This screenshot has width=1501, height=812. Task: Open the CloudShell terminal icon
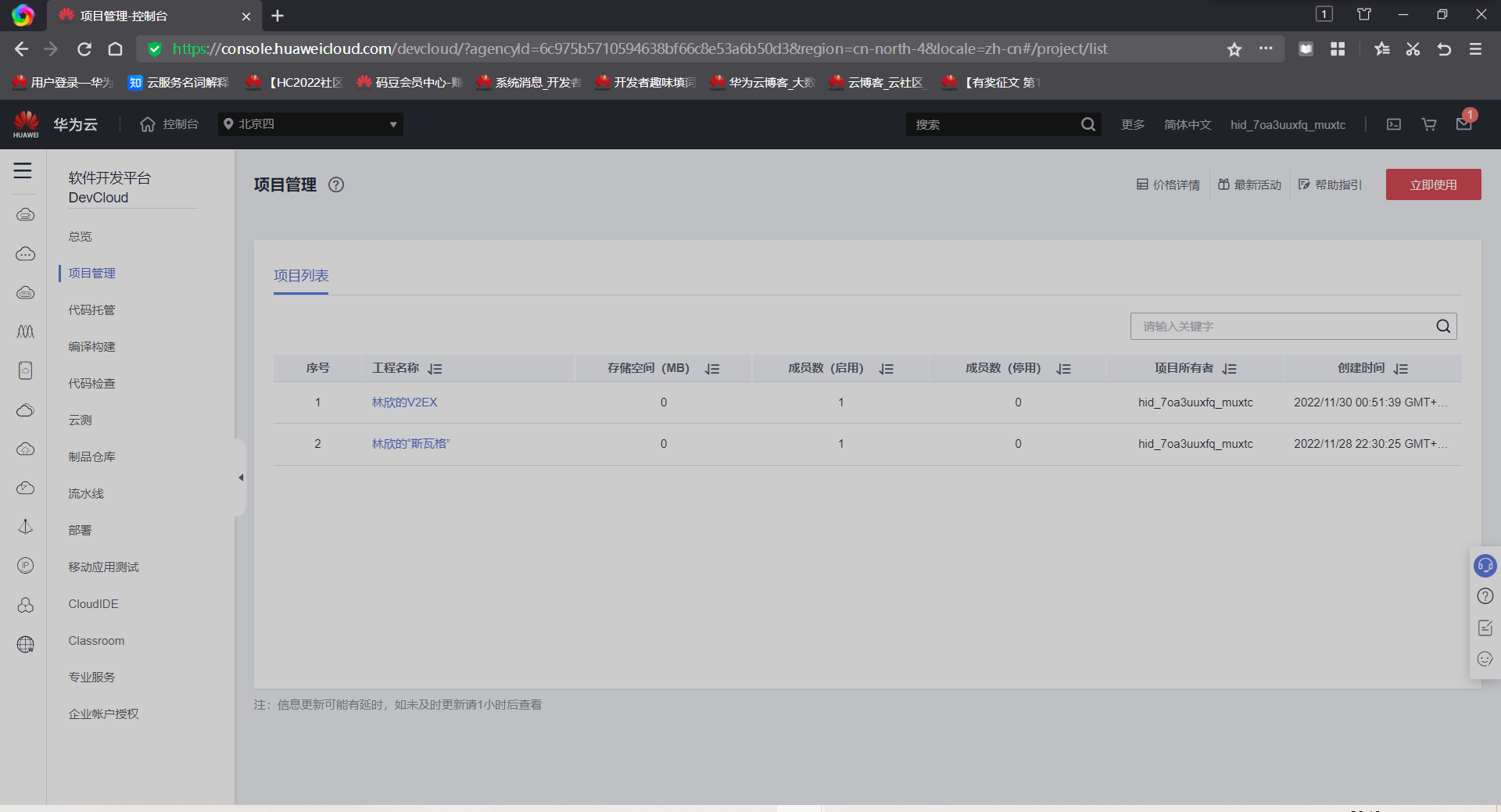coord(1394,124)
